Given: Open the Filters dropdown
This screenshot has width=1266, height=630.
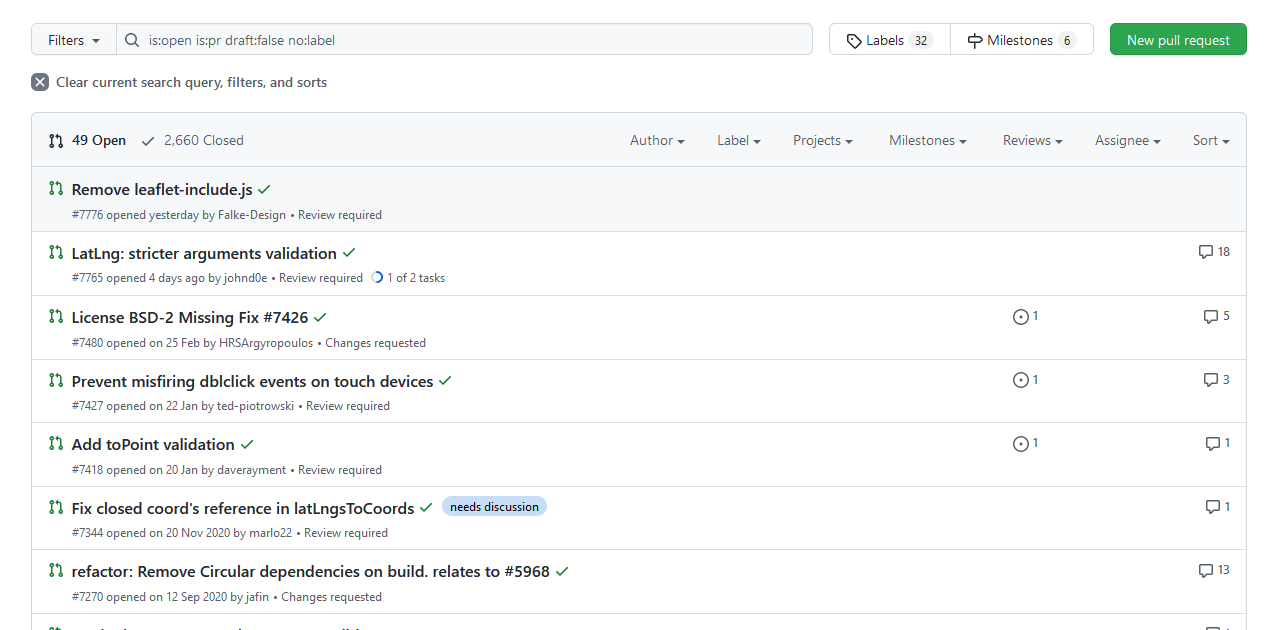Looking at the screenshot, I should pyautogui.click(x=74, y=40).
